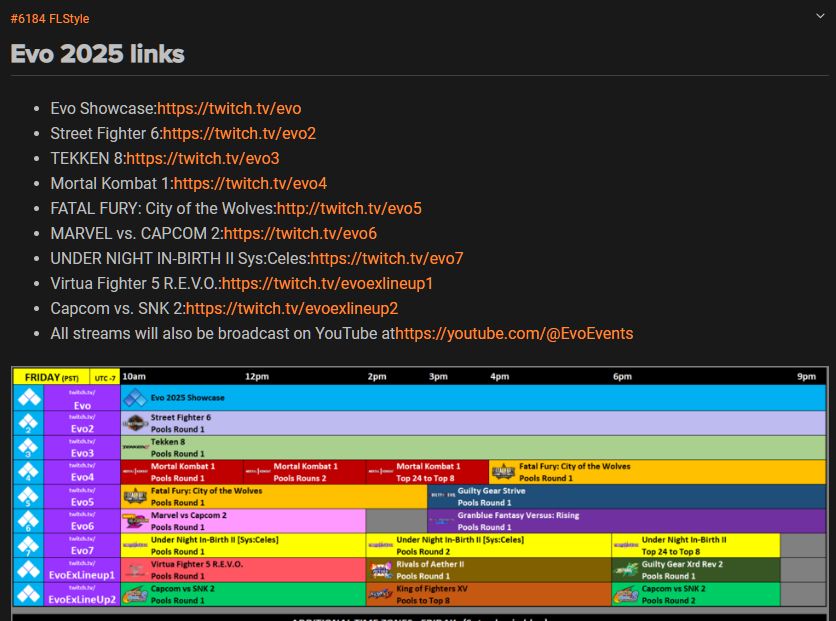Click the 'Granblue Fantasy Versus: Rising' schedule text
This screenshot has width=836, height=621.
click(518, 515)
